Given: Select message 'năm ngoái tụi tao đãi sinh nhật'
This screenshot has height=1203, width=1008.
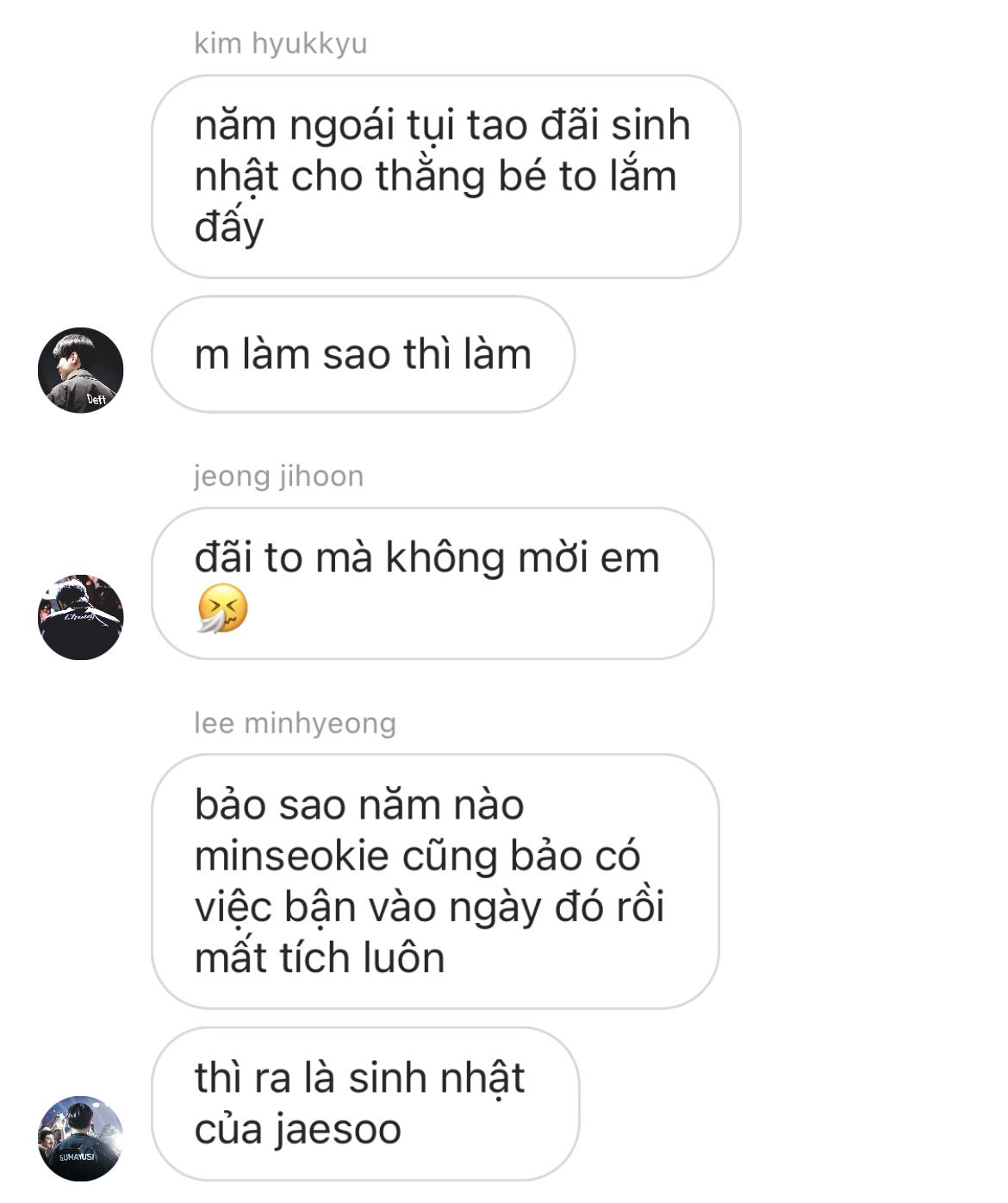Looking at the screenshot, I should (x=446, y=176).
